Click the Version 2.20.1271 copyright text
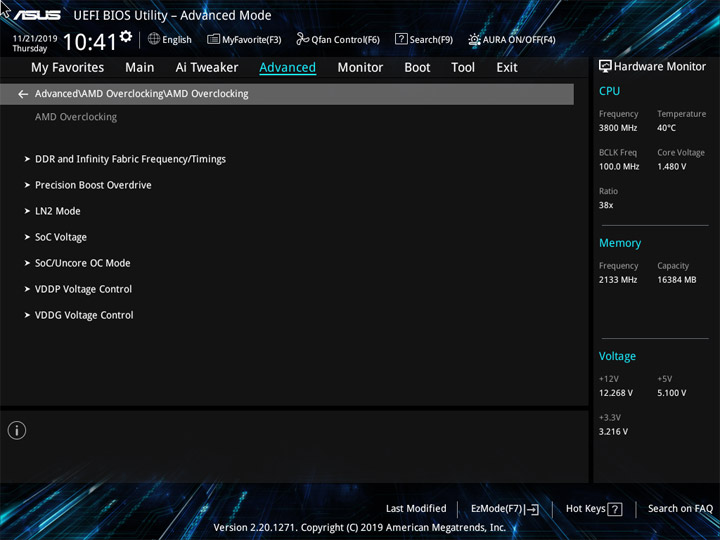 click(360, 528)
